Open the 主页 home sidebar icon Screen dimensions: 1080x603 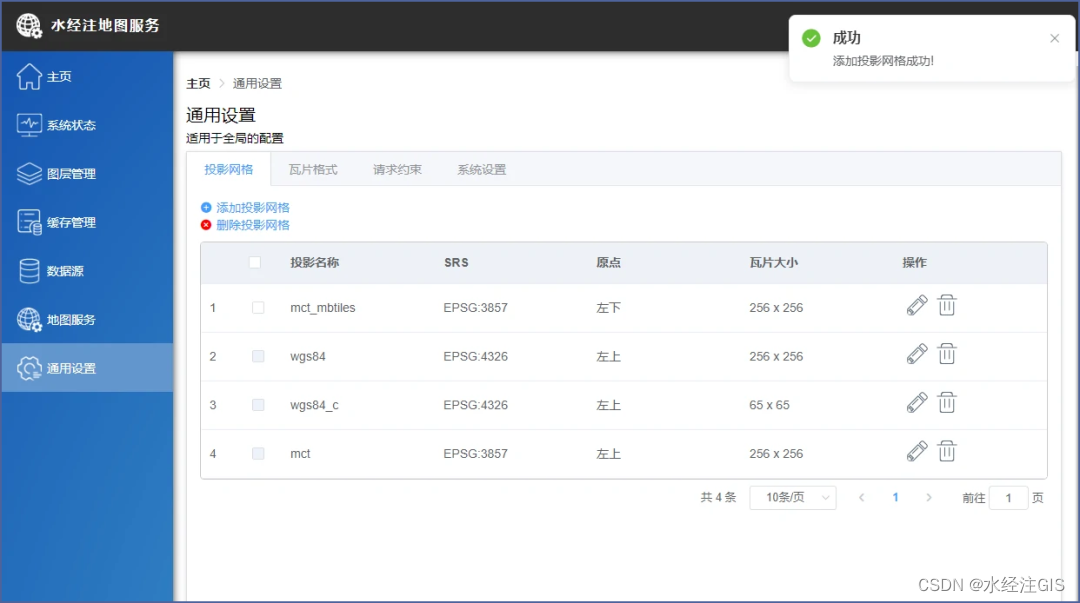coord(29,76)
